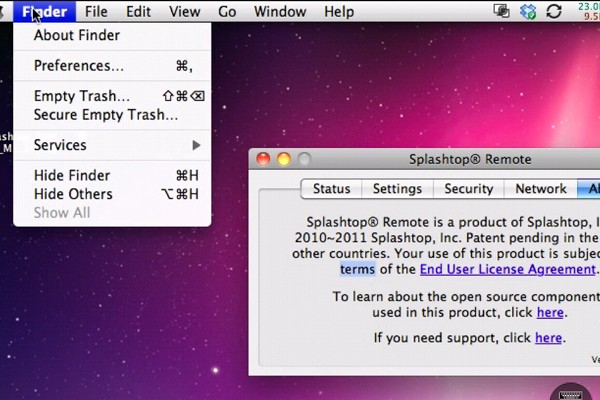The width and height of the screenshot is (600, 400).
Task: Click the support "here" link
Action: coord(548,338)
